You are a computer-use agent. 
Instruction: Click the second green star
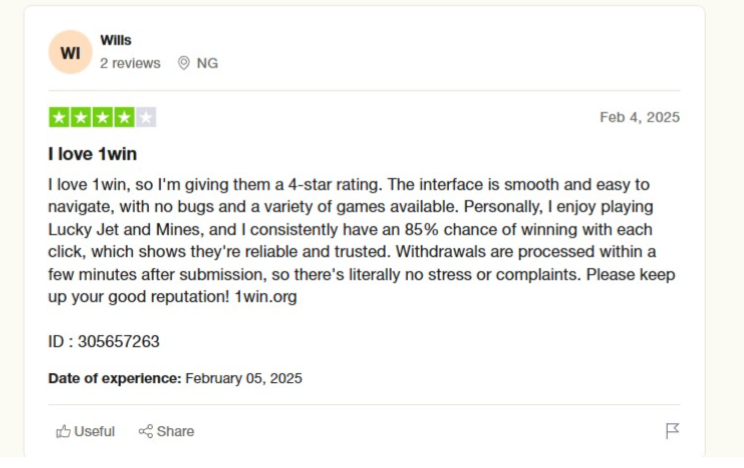pos(81,117)
